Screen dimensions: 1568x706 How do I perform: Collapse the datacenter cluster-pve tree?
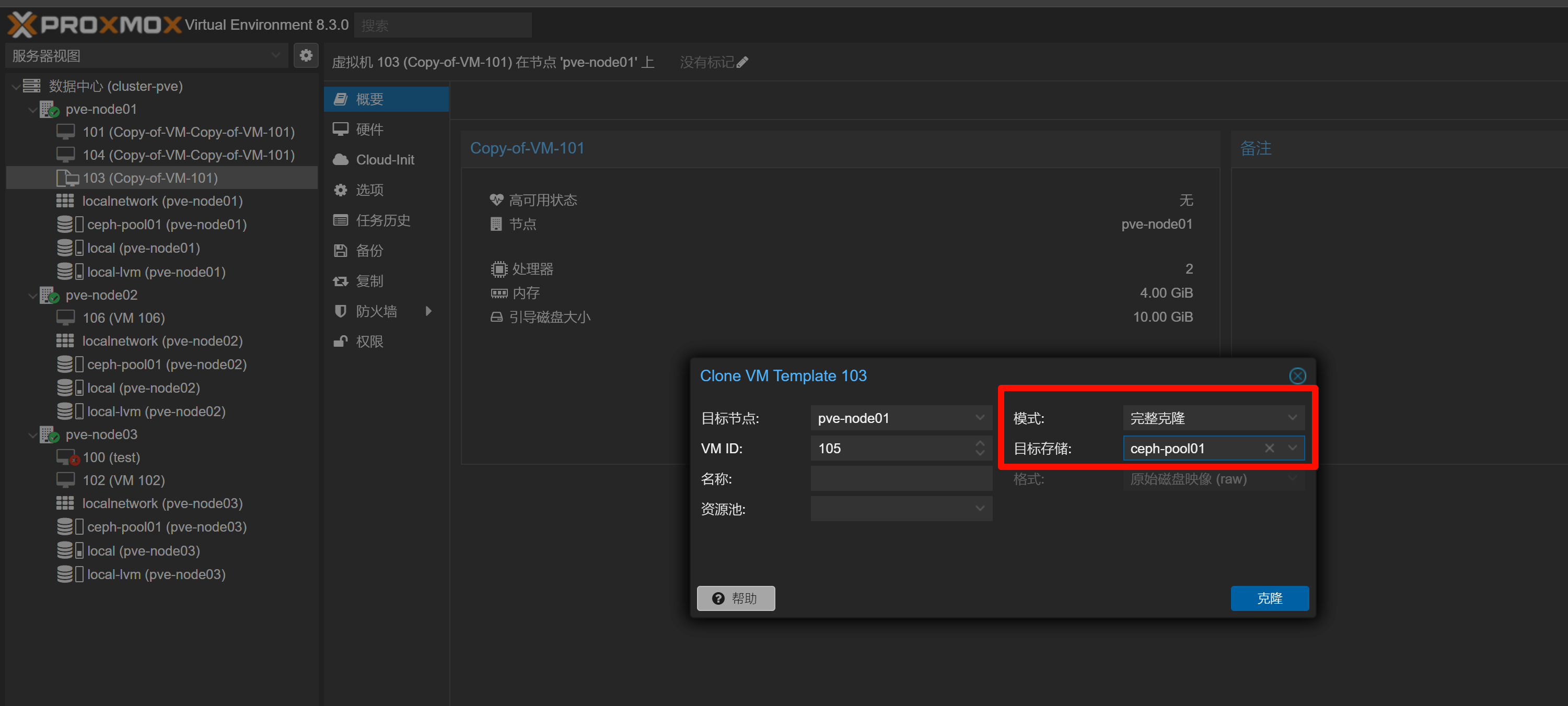click(15, 86)
